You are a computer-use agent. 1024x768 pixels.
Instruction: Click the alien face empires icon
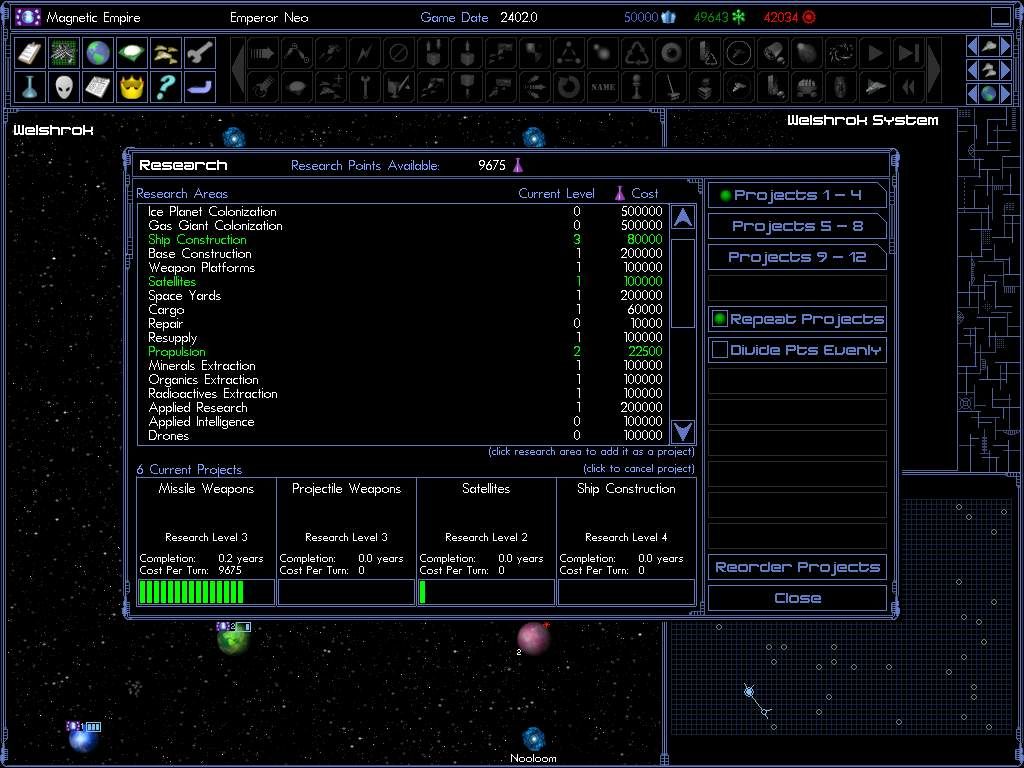click(64, 87)
